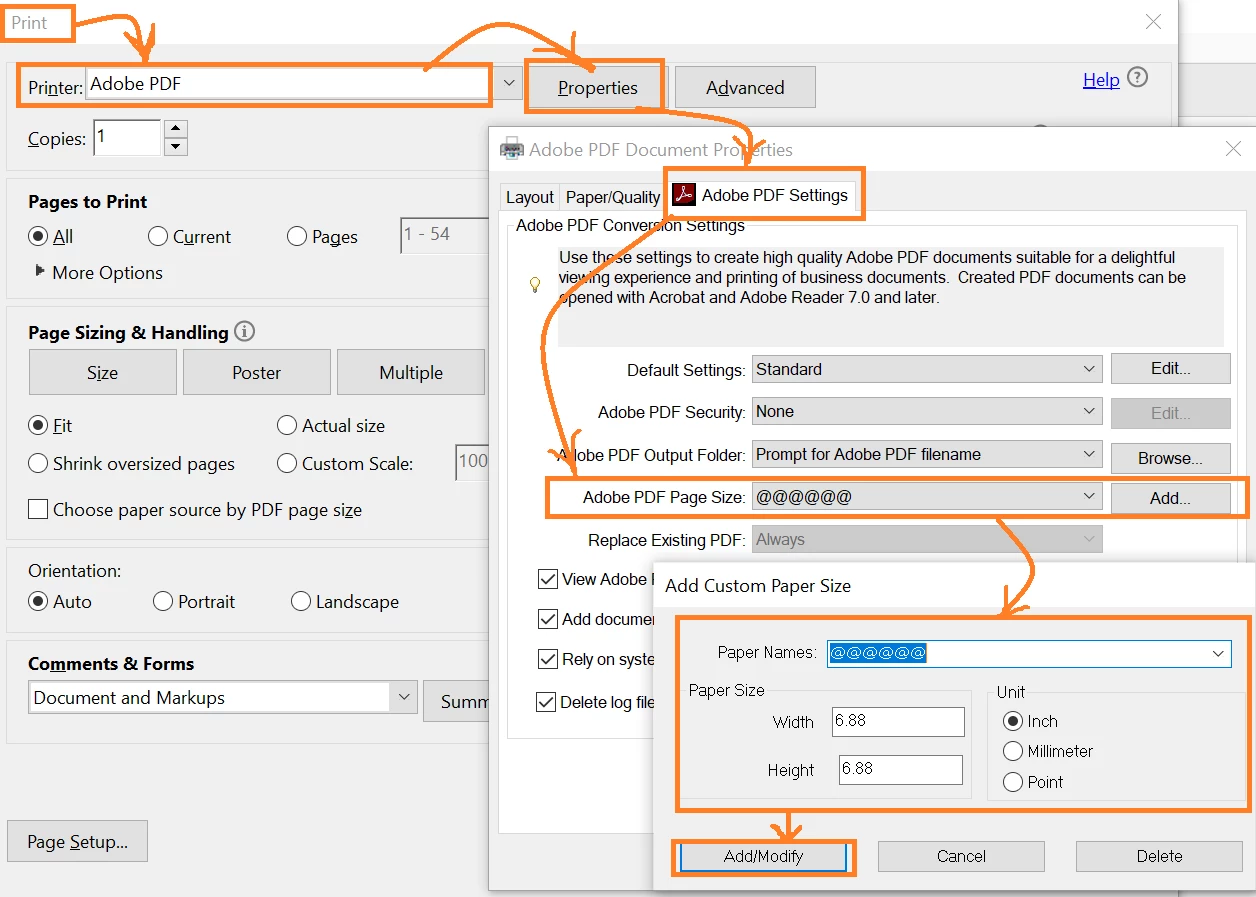Expand More Options disclosure triangle
The height and width of the screenshot is (897, 1256).
pos(40,271)
